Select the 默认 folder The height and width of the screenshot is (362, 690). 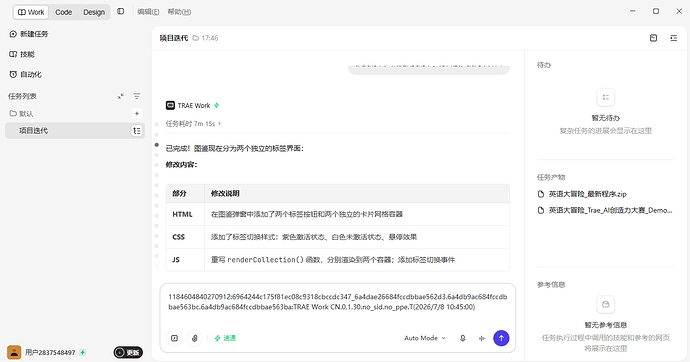(22, 113)
